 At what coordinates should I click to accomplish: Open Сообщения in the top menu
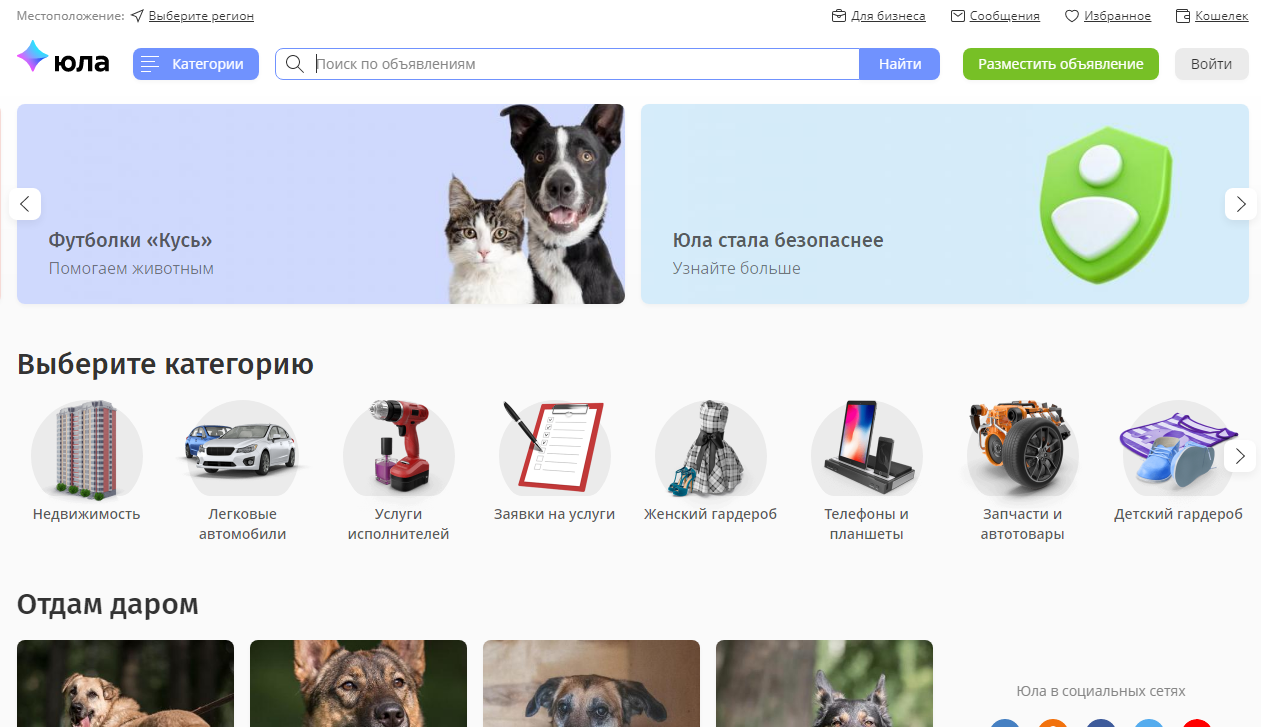[x=995, y=16]
